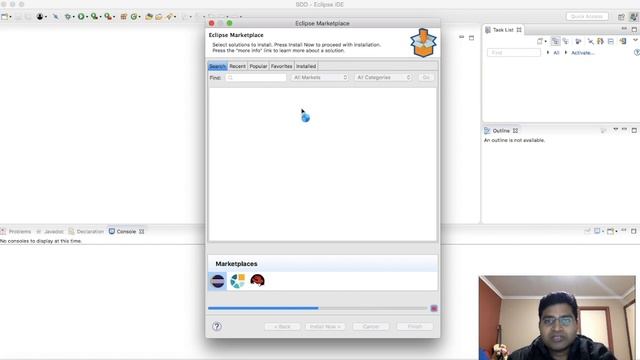This screenshot has width=640, height=360.
Task: Open the Declaration tab
Action: pyautogui.click(x=86, y=231)
